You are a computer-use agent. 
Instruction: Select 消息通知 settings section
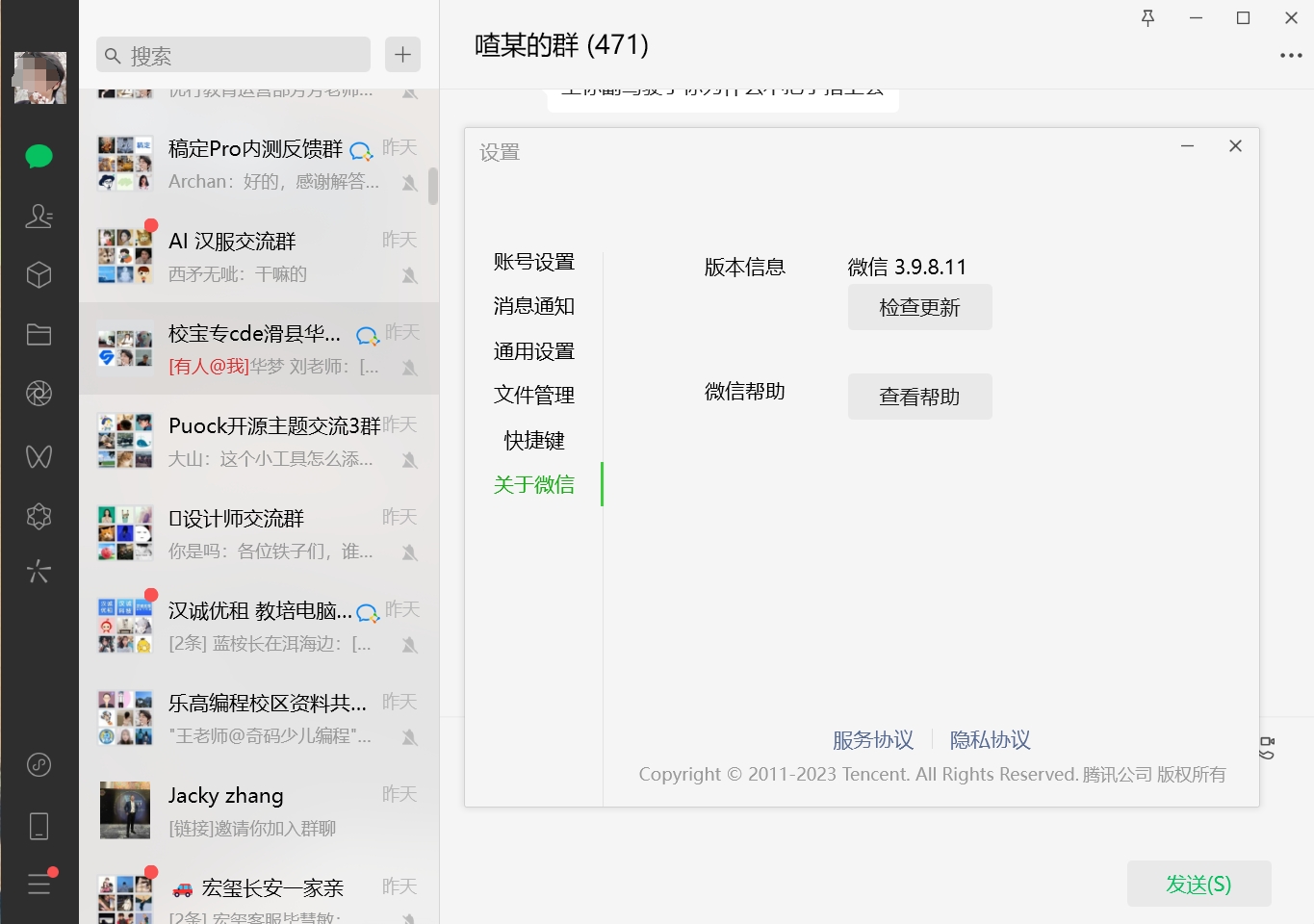[533, 306]
